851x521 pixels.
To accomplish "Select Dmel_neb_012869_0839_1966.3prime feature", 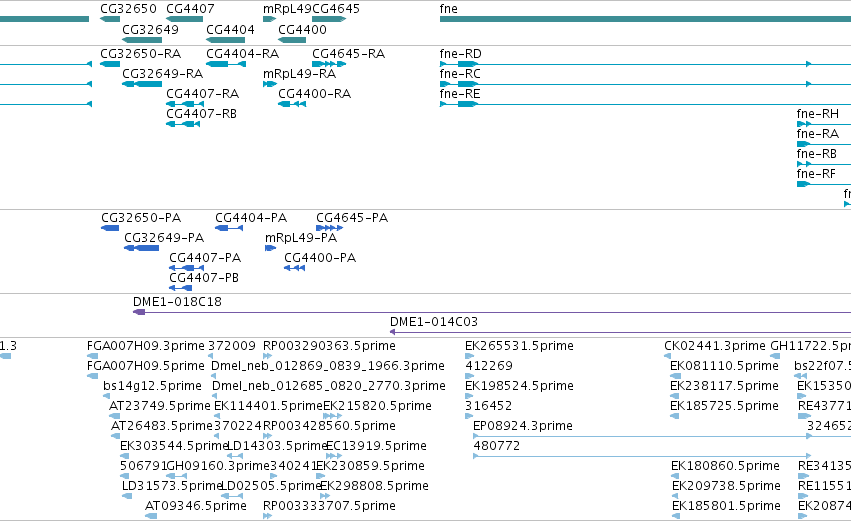I will tap(328, 366).
